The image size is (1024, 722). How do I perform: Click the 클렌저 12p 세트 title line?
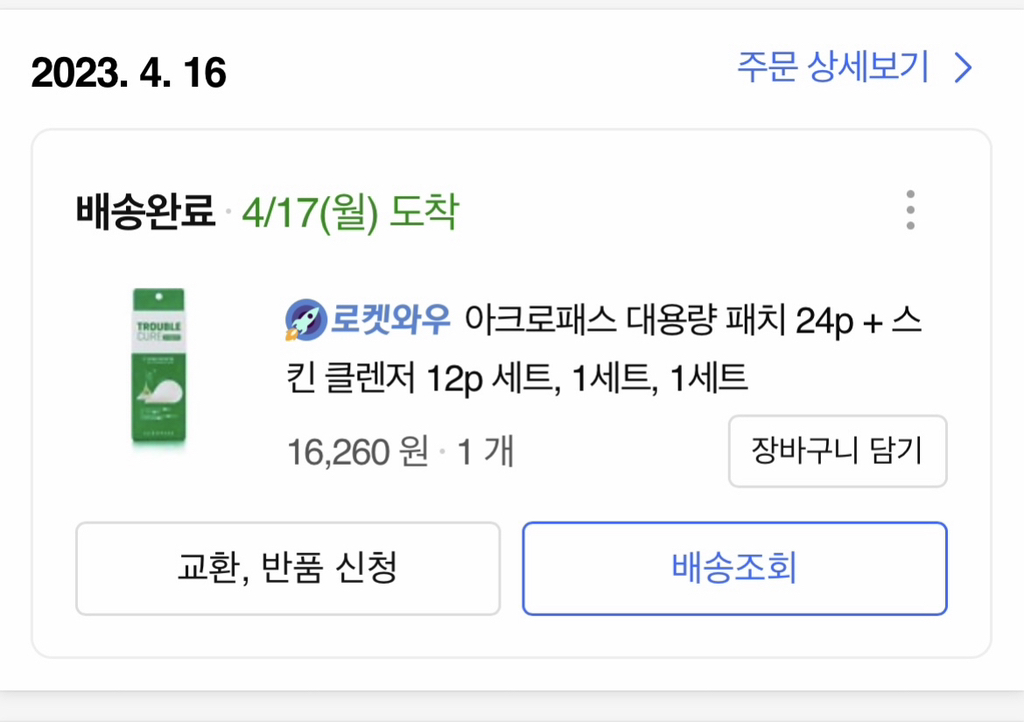[418, 379]
